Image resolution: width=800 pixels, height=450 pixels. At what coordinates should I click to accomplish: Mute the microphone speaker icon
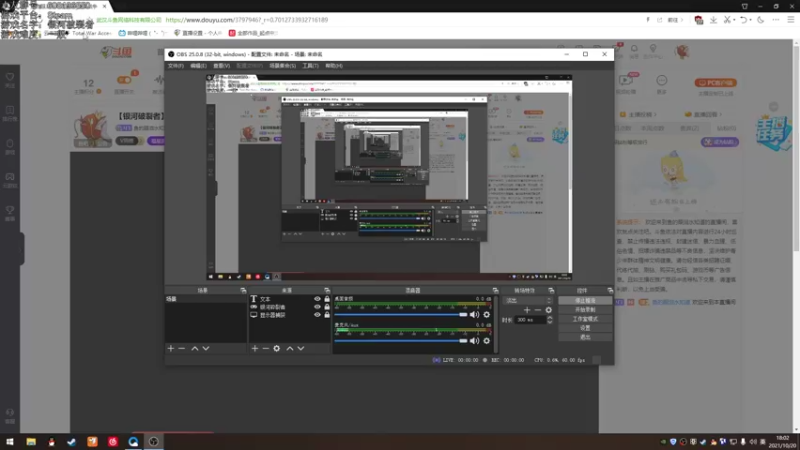coord(474,341)
